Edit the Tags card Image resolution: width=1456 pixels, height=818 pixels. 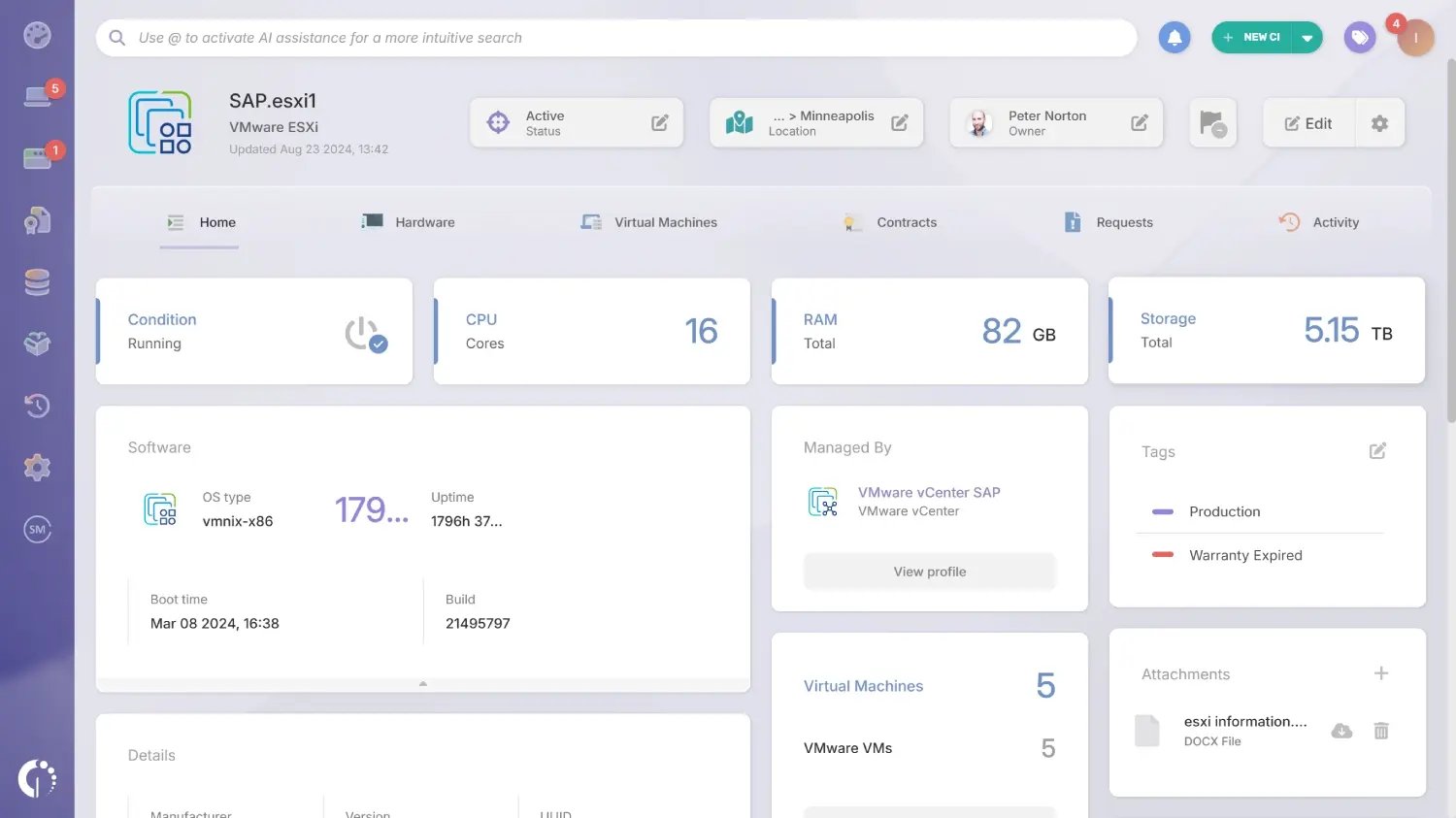pos(1377,451)
